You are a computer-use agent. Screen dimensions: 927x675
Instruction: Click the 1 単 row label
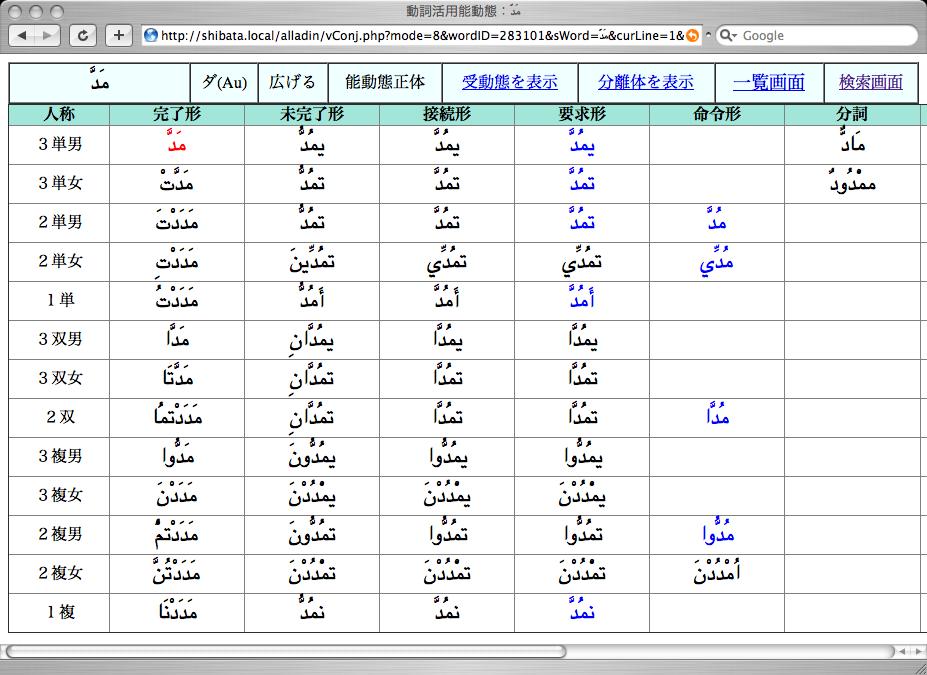tap(61, 300)
